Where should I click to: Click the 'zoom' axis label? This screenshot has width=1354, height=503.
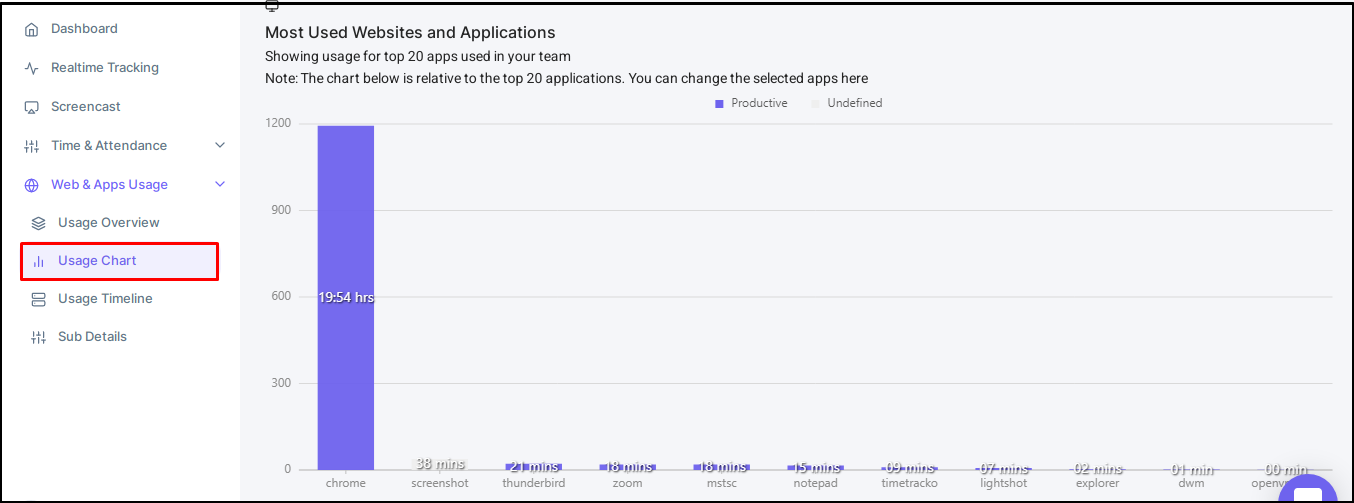pos(627,483)
